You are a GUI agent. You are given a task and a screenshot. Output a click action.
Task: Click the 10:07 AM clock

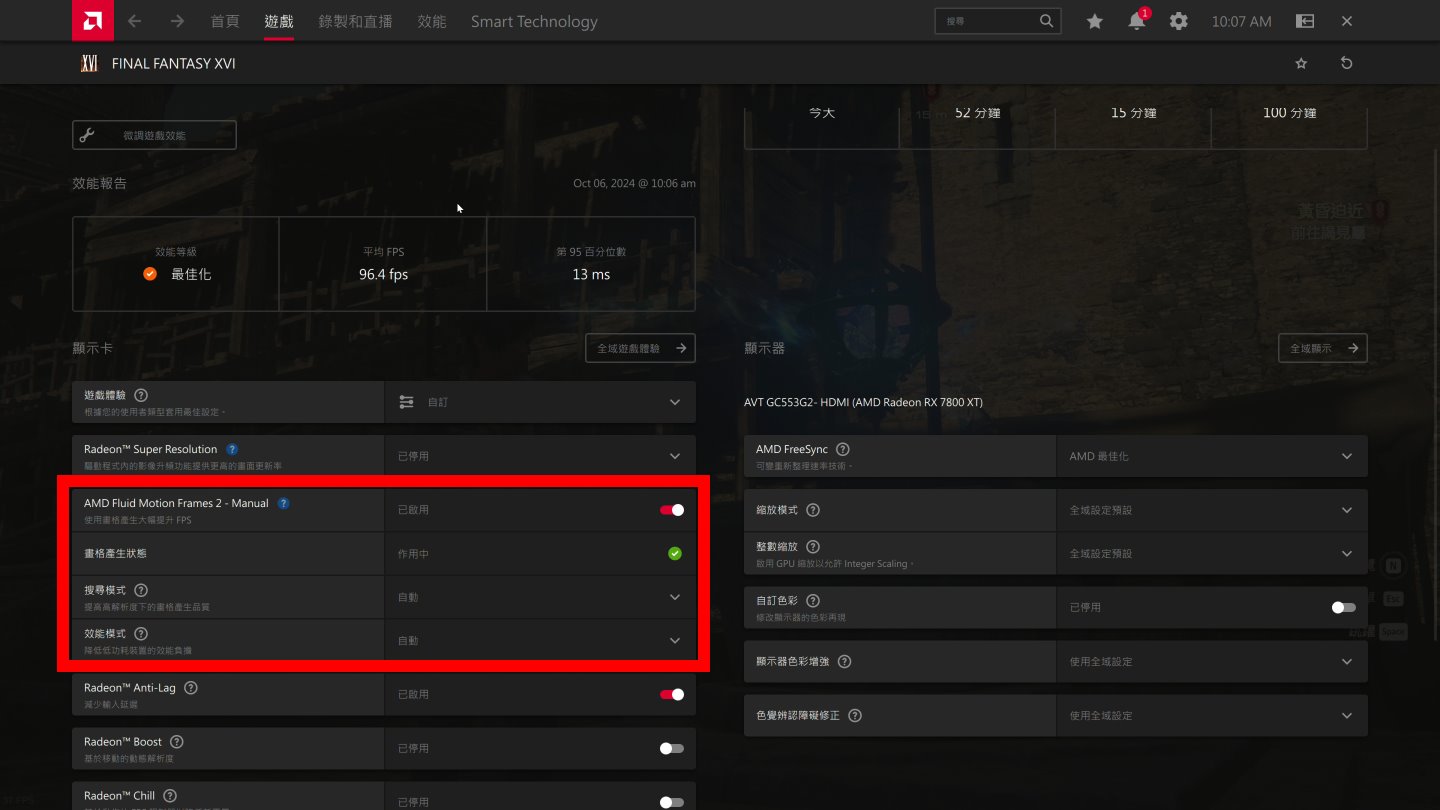pos(1241,21)
